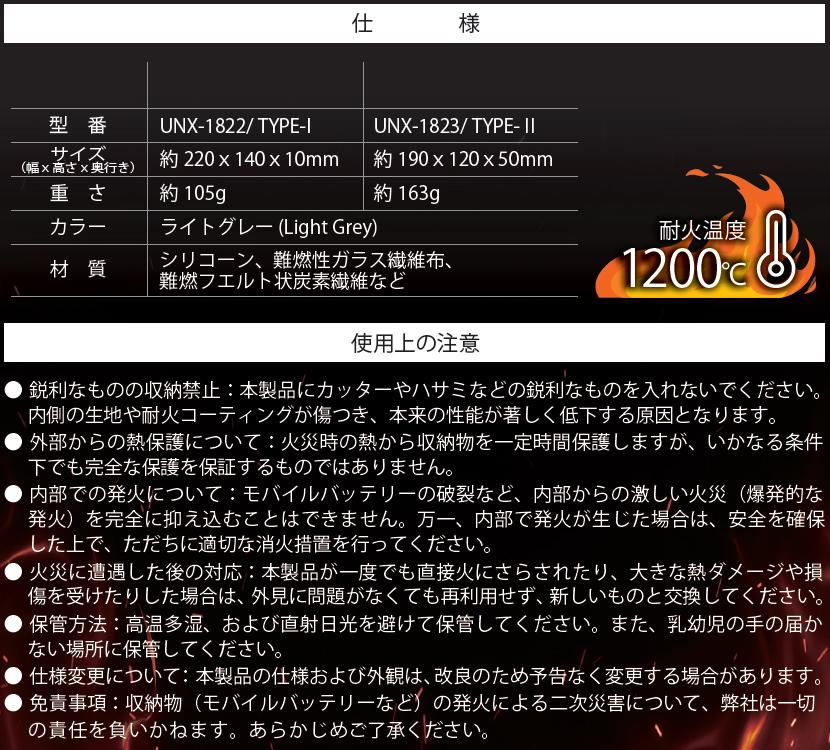Select the 重さ row label
The image size is (830, 750).
pos(78,193)
